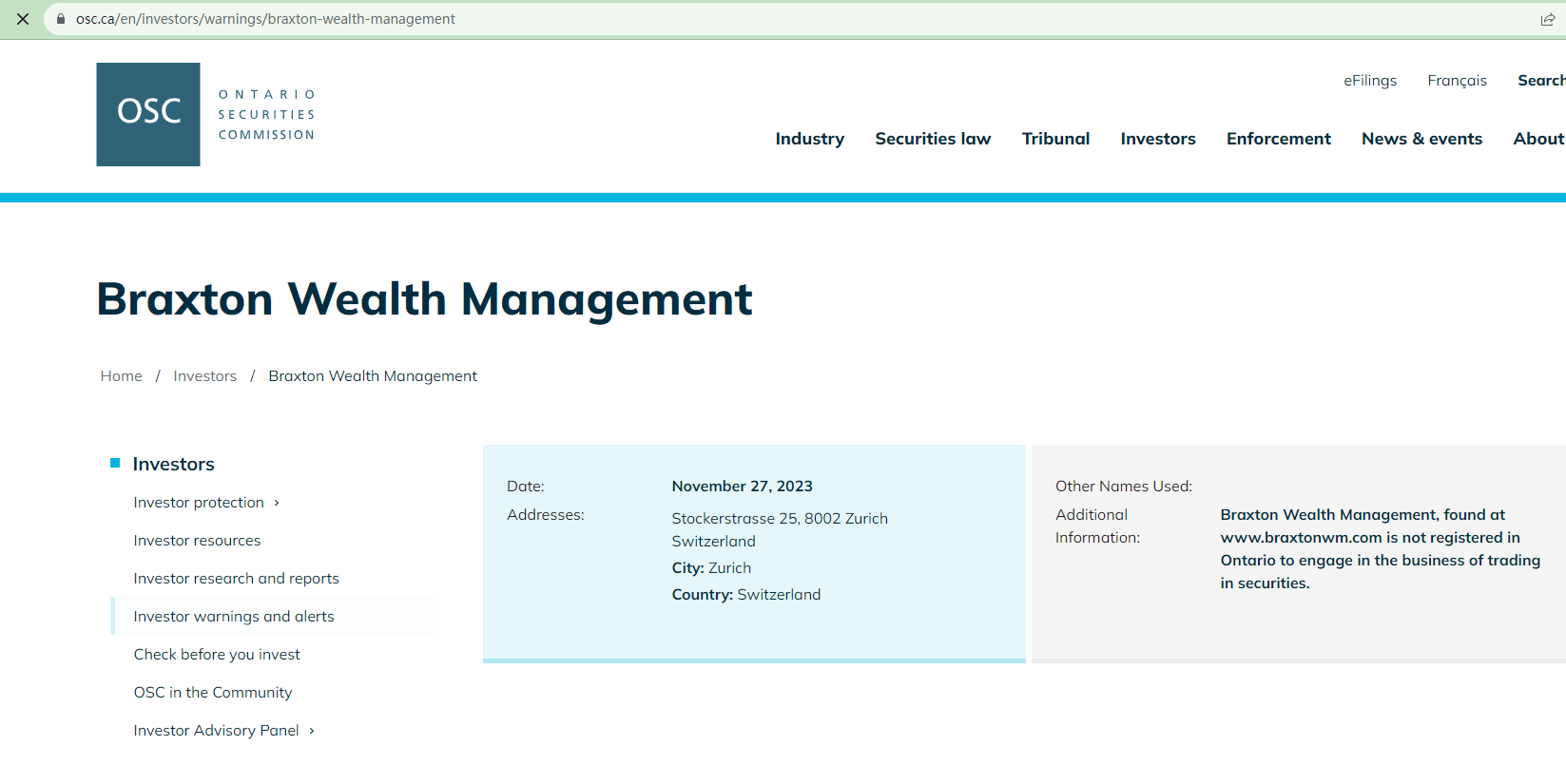
Task: Go to eFilings
Action: tap(1370, 81)
